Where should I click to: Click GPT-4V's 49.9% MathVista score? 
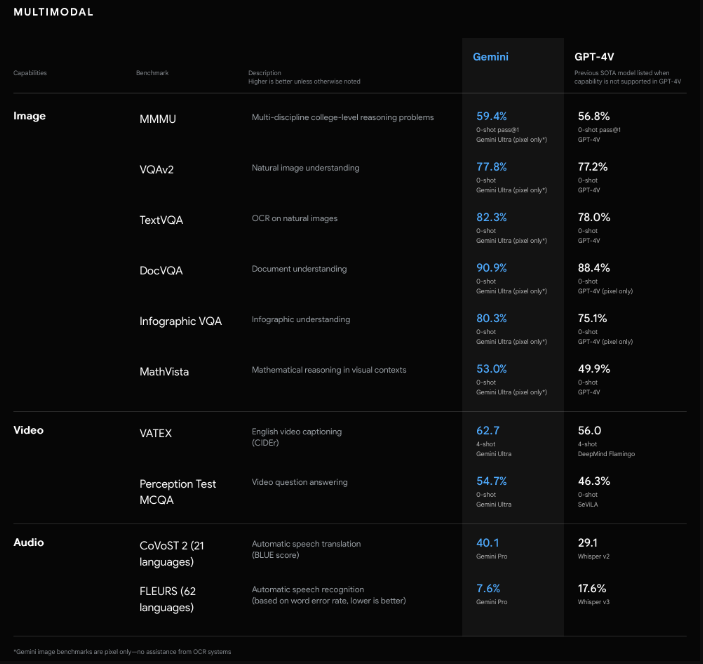pos(594,369)
